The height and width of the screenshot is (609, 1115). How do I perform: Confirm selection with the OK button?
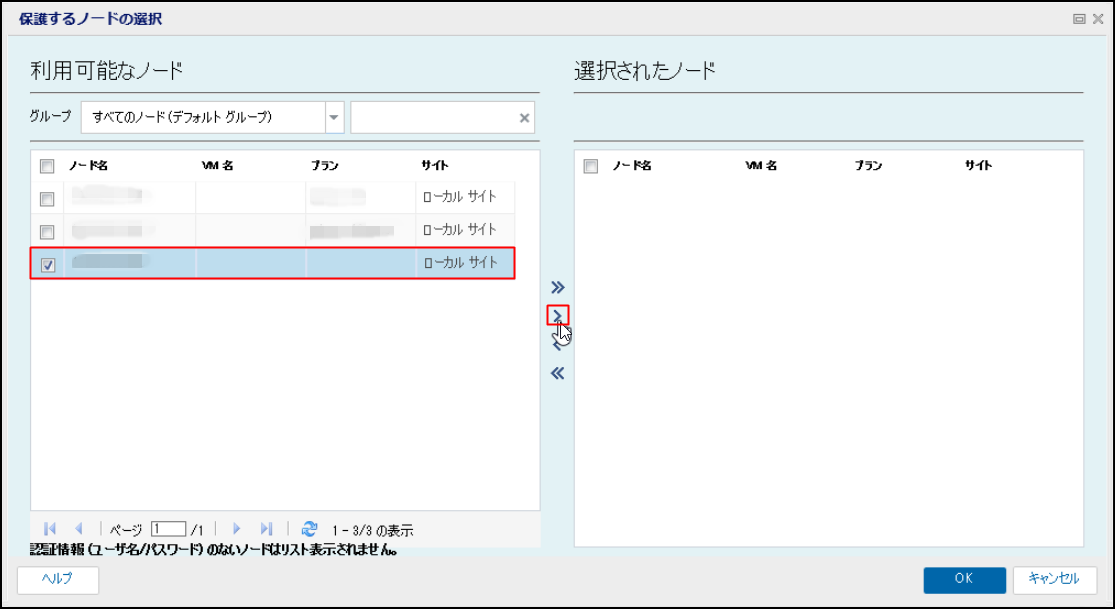pos(964,579)
